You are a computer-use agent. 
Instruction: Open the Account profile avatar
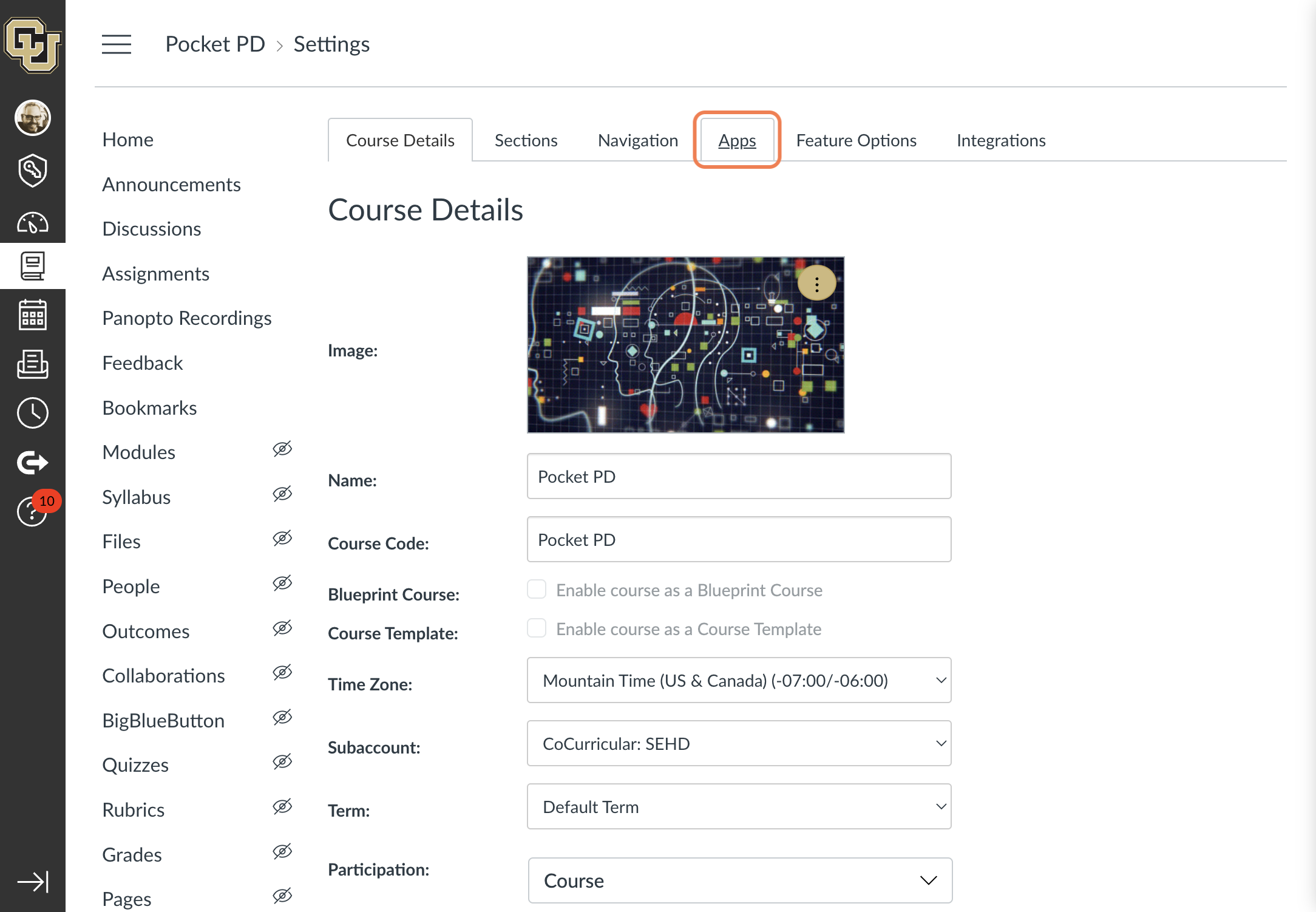point(33,117)
